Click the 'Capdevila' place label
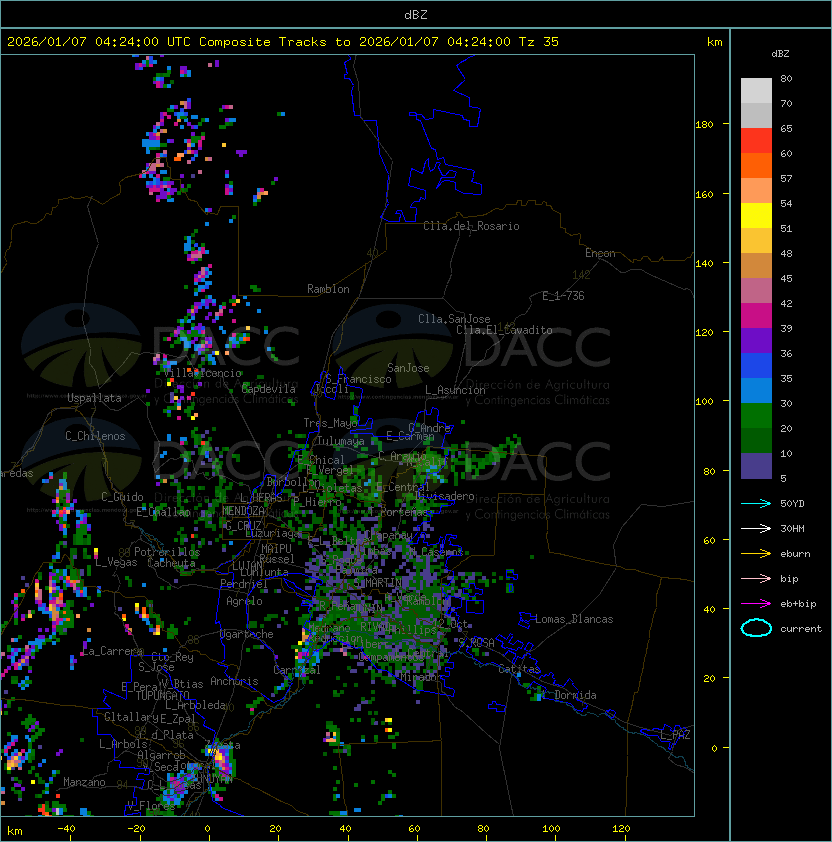 (269, 389)
